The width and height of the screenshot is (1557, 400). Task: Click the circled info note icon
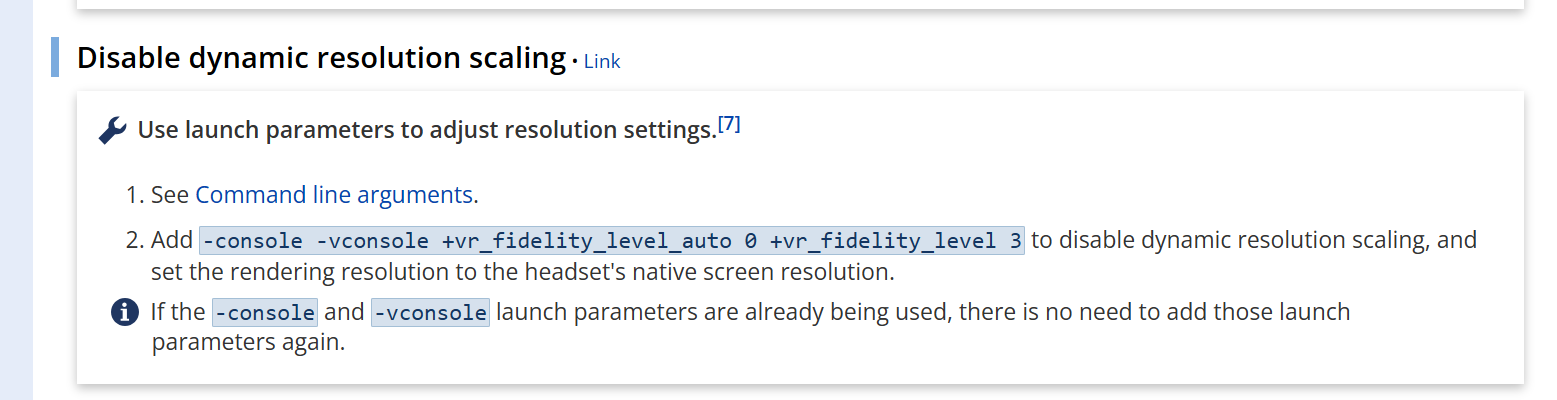tap(123, 313)
